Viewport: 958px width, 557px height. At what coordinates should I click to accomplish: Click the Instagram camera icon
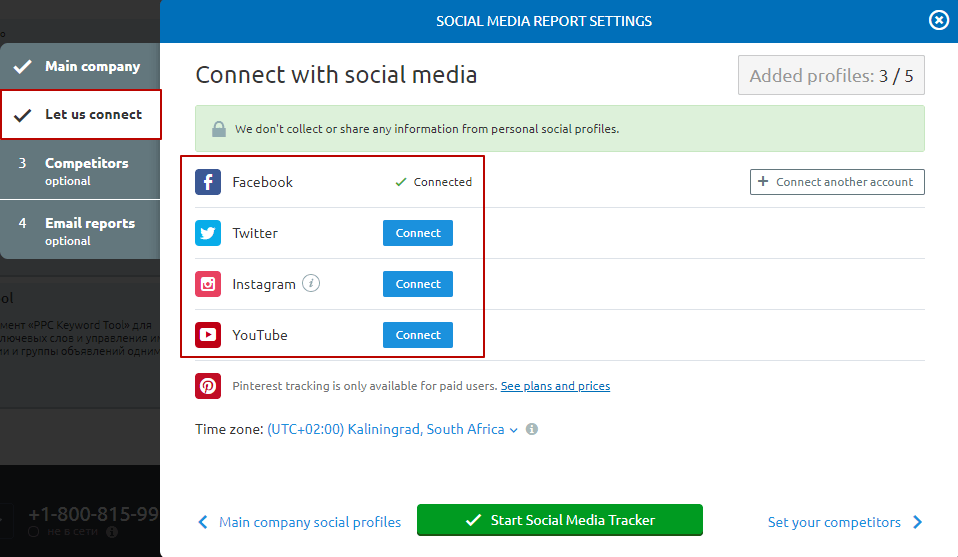(208, 284)
